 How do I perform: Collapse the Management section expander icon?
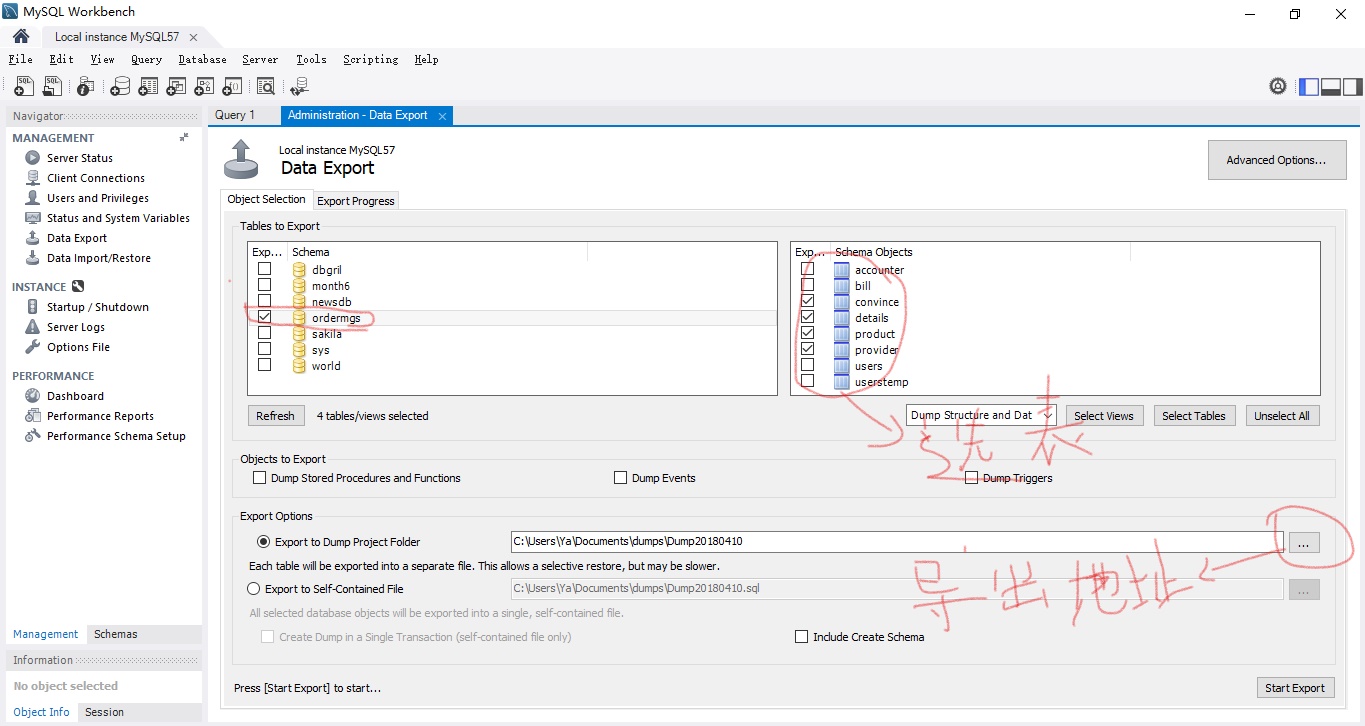click(184, 138)
